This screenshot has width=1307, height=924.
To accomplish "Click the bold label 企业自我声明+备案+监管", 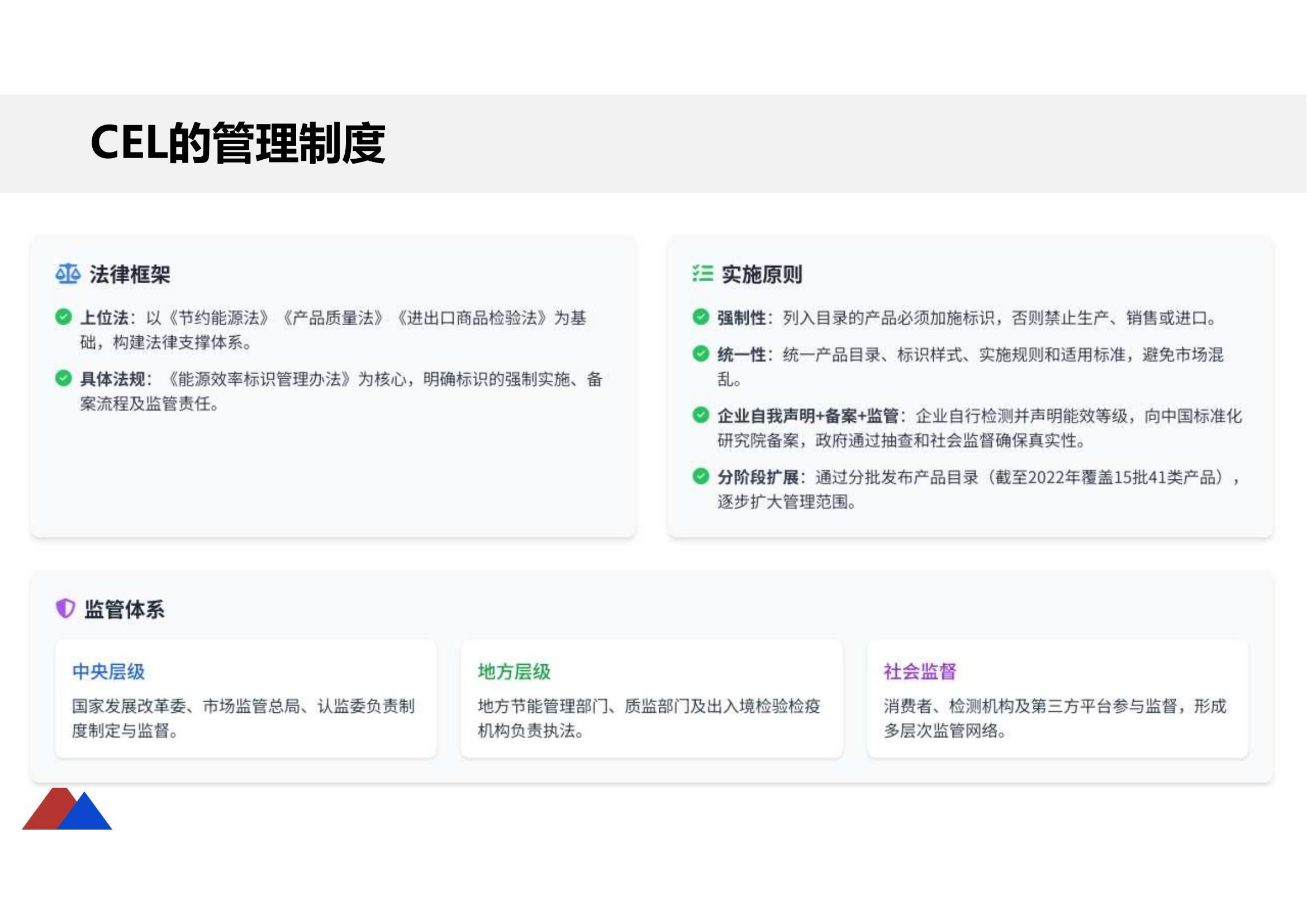I will pos(808,416).
